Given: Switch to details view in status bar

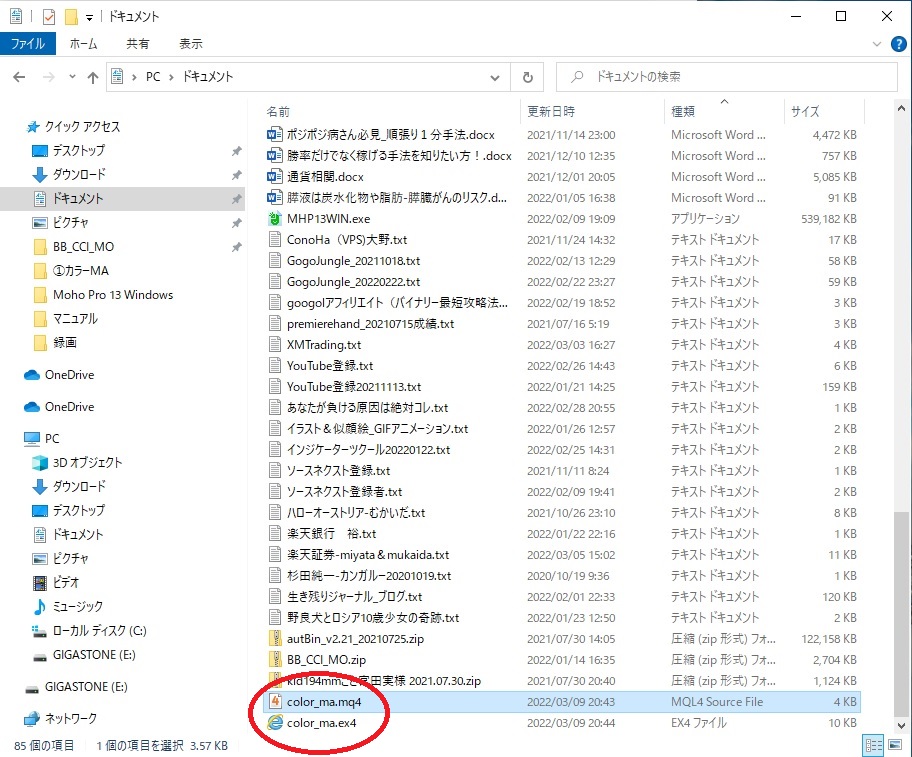Looking at the screenshot, I should (873, 745).
